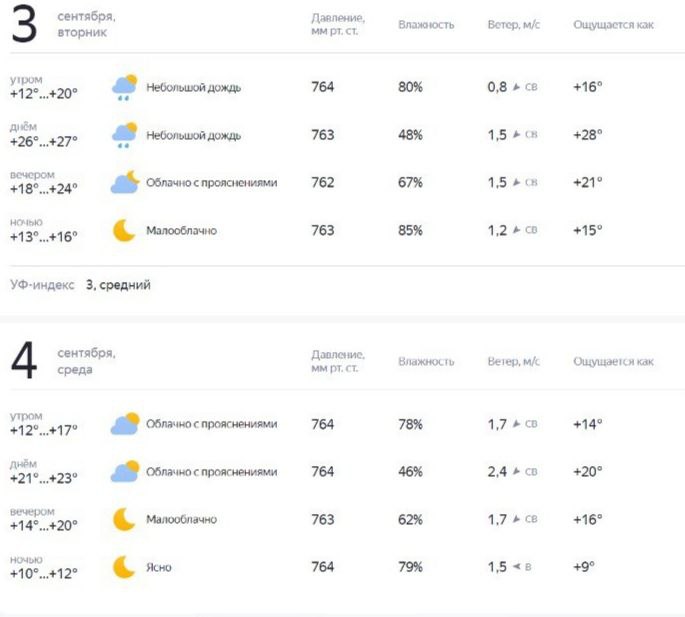685x617 pixels.
Task: Click the +10°...+12° night temperature
Action: pos(44,573)
